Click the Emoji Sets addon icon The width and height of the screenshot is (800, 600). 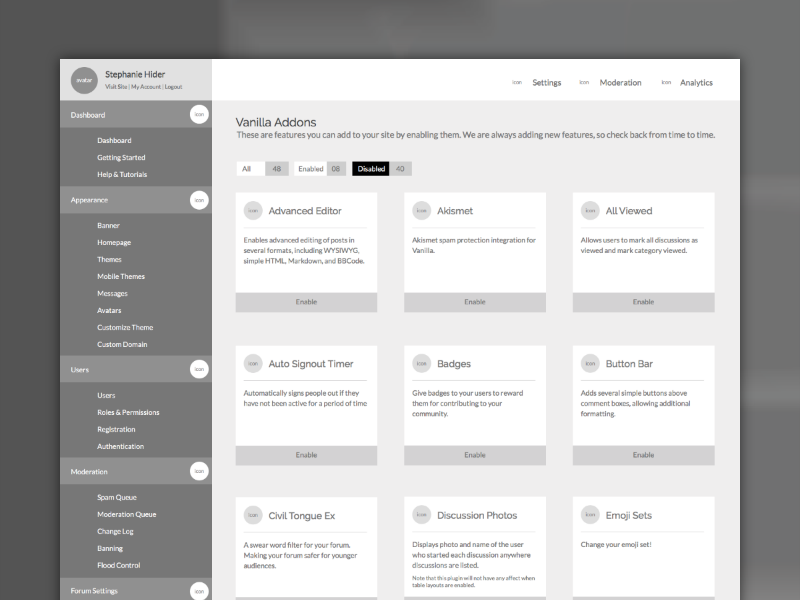[587, 515]
